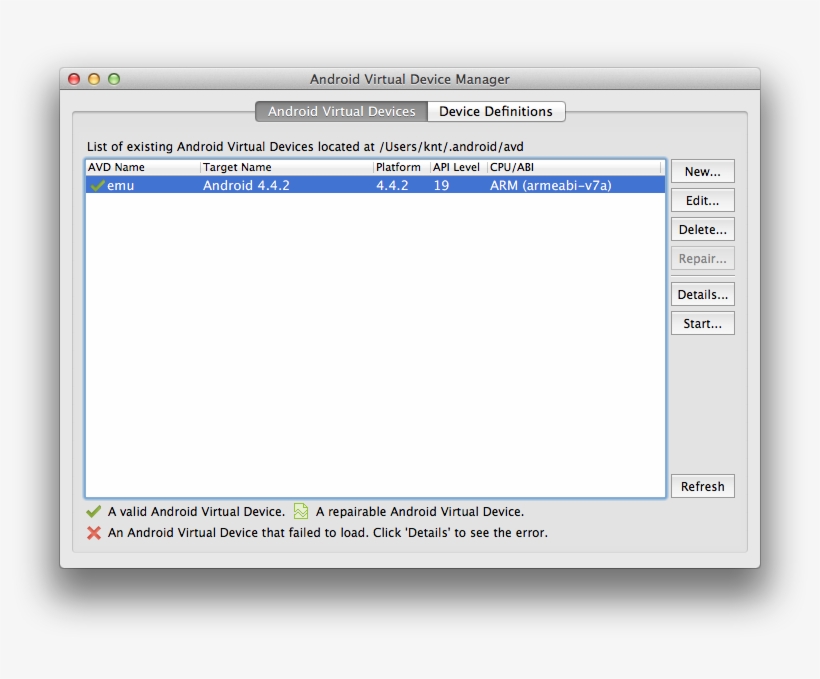Screen dimensions: 820x679
Task: Delete the selected emu AVD
Action: (702, 229)
